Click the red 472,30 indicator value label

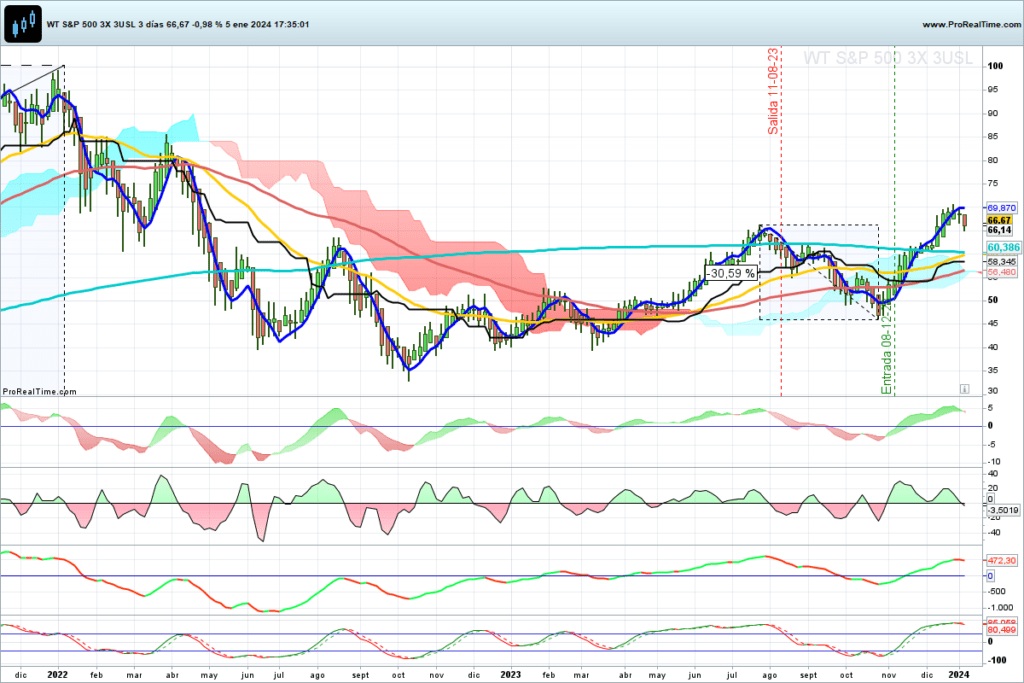coord(1001,561)
